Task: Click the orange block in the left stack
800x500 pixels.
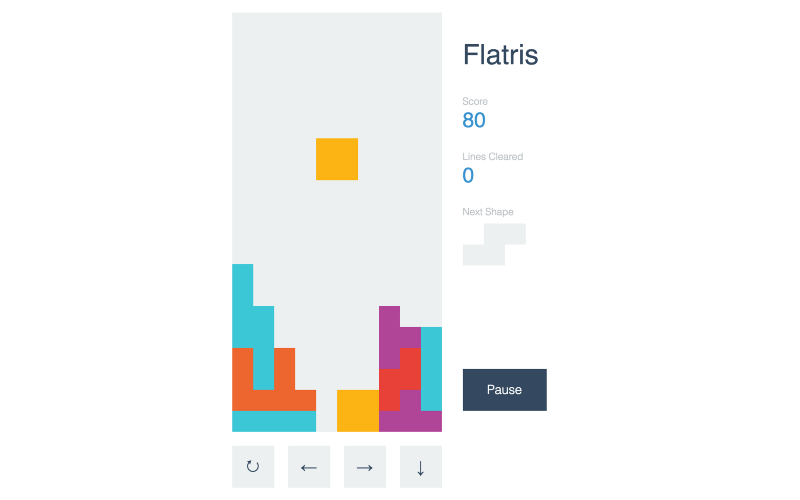Action: [243, 380]
